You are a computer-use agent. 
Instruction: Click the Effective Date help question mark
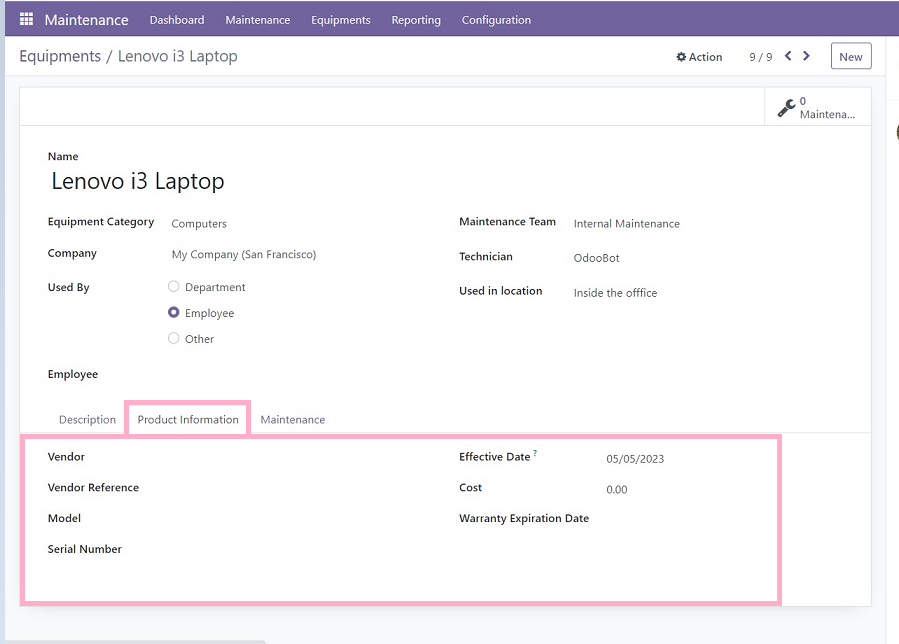pyautogui.click(x=535, y=452)
